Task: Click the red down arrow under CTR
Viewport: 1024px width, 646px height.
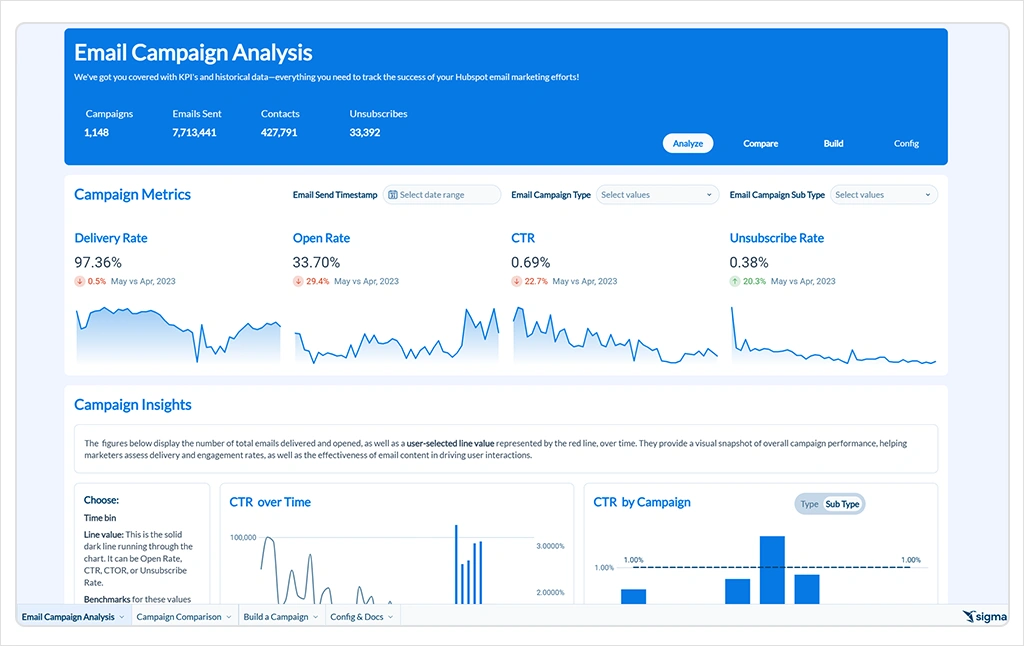Action: point(516,281)
